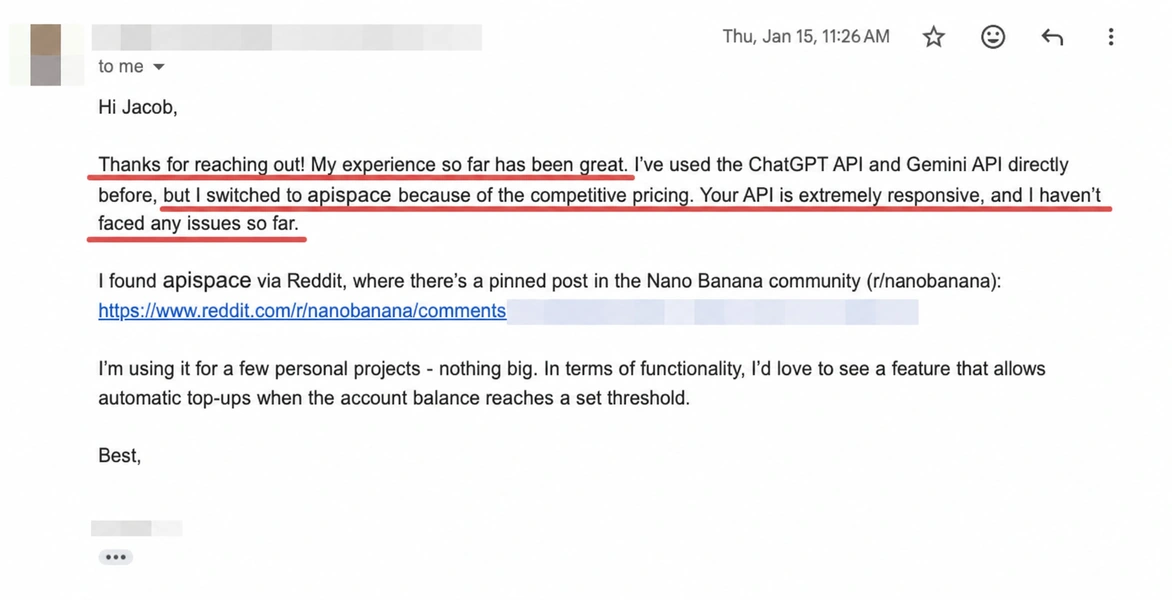
Task: Open the sender's blurred profile avatar
Action: 46,55
